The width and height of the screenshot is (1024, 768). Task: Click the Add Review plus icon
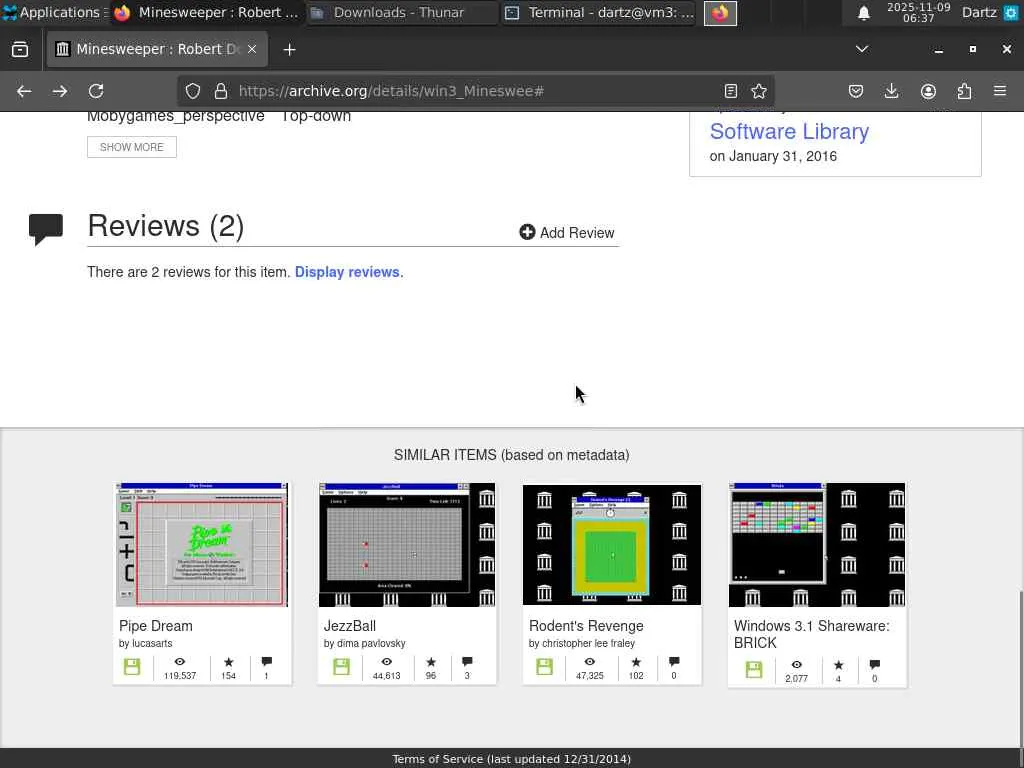click(527, 232)
